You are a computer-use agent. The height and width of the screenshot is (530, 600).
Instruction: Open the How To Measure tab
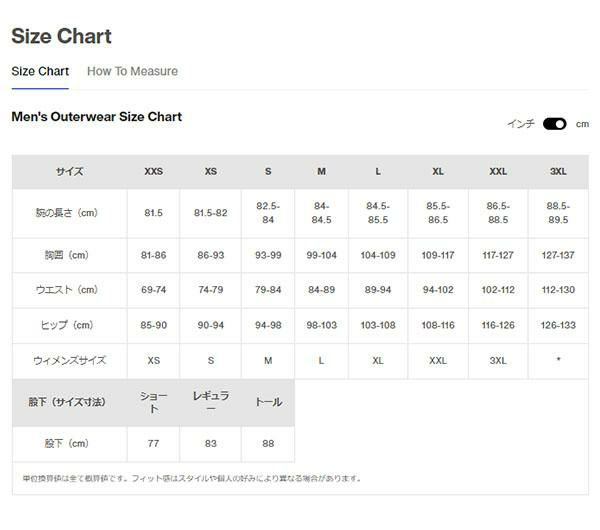132,72
